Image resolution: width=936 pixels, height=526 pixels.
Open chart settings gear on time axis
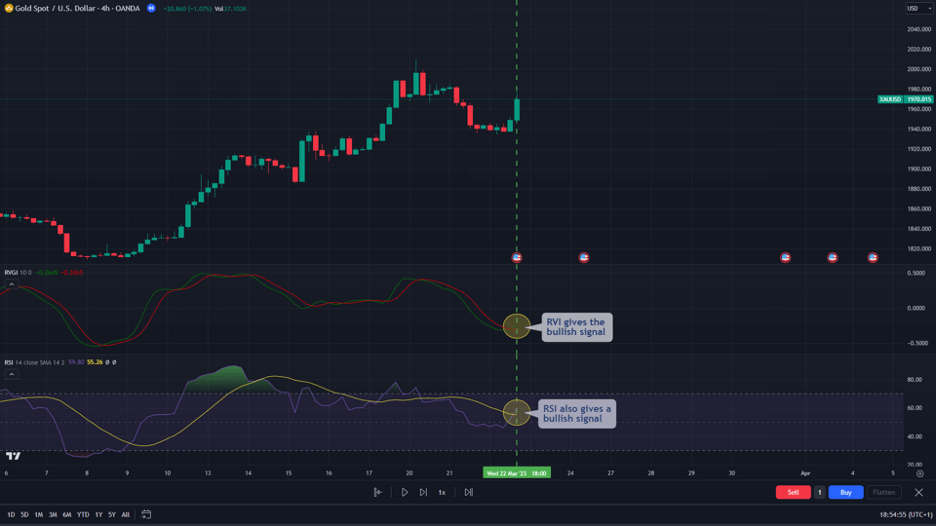point(920,473)
